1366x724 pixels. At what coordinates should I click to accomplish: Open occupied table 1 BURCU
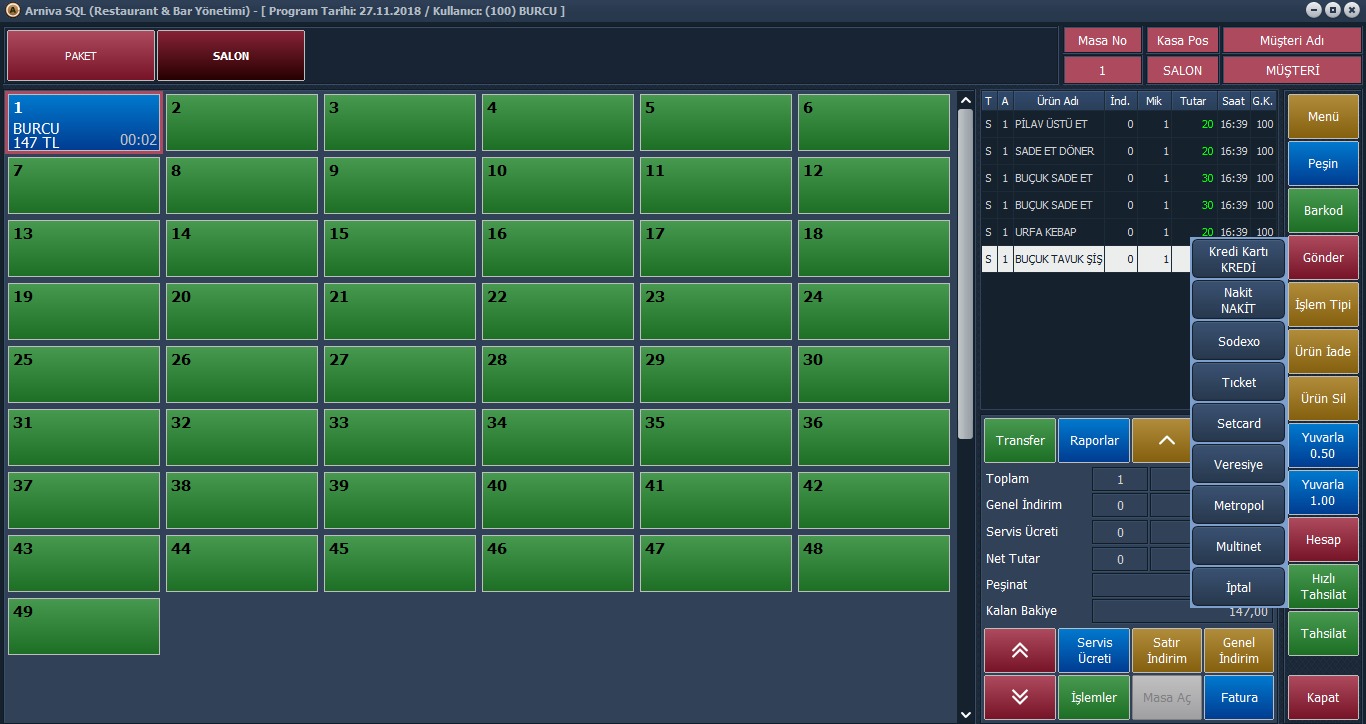[x=84, y=123]
